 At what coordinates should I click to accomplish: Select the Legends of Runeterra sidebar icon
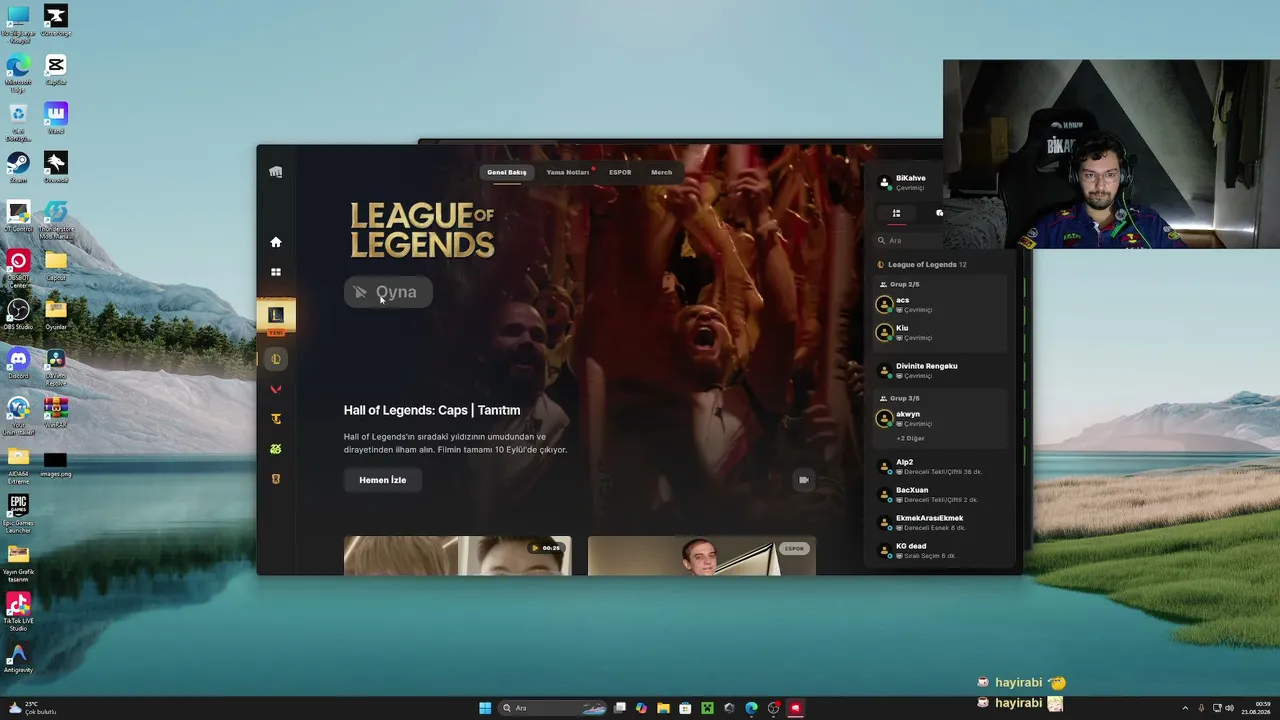coord(276,479)
